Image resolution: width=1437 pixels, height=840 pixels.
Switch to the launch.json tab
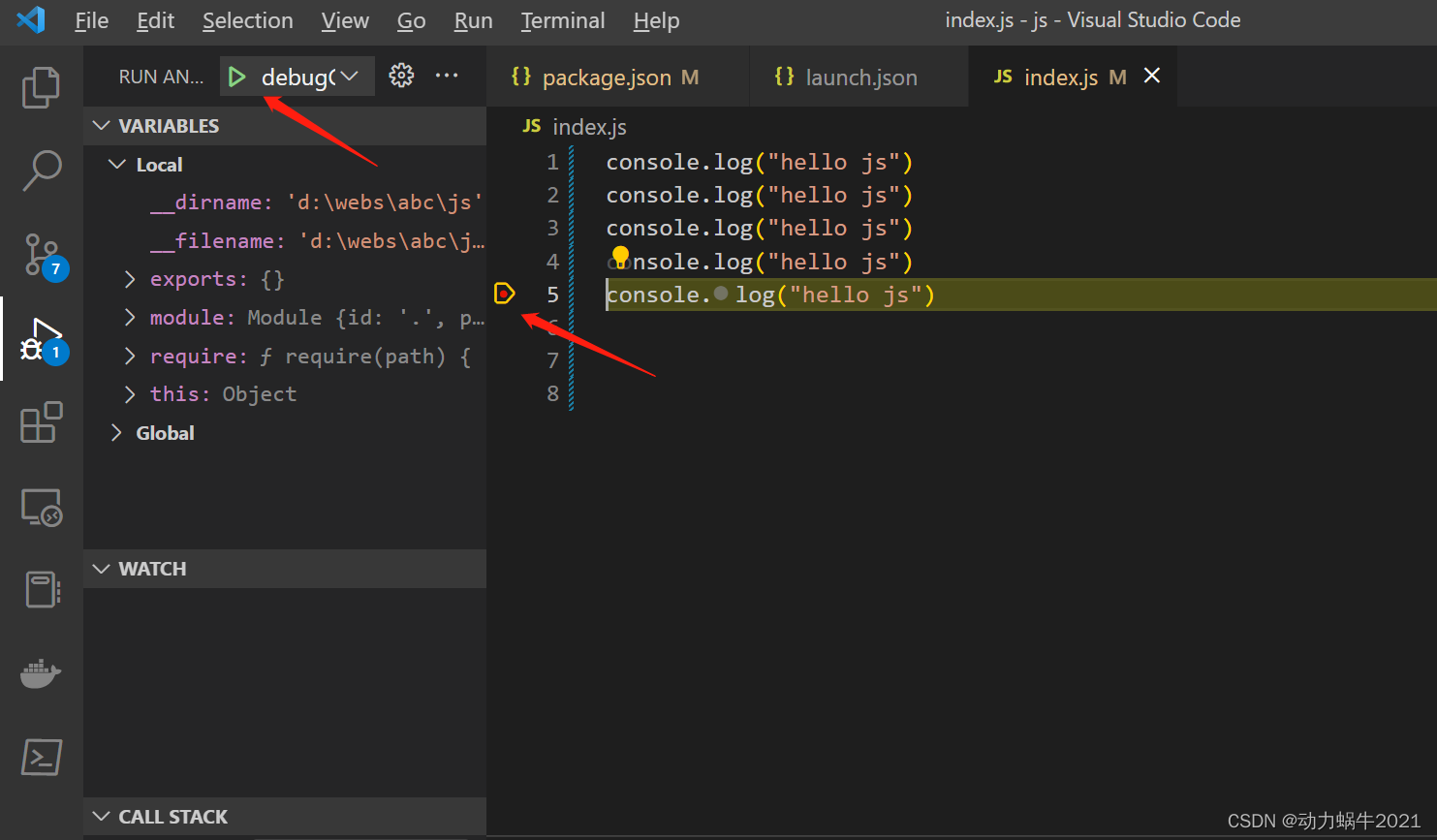860,77
